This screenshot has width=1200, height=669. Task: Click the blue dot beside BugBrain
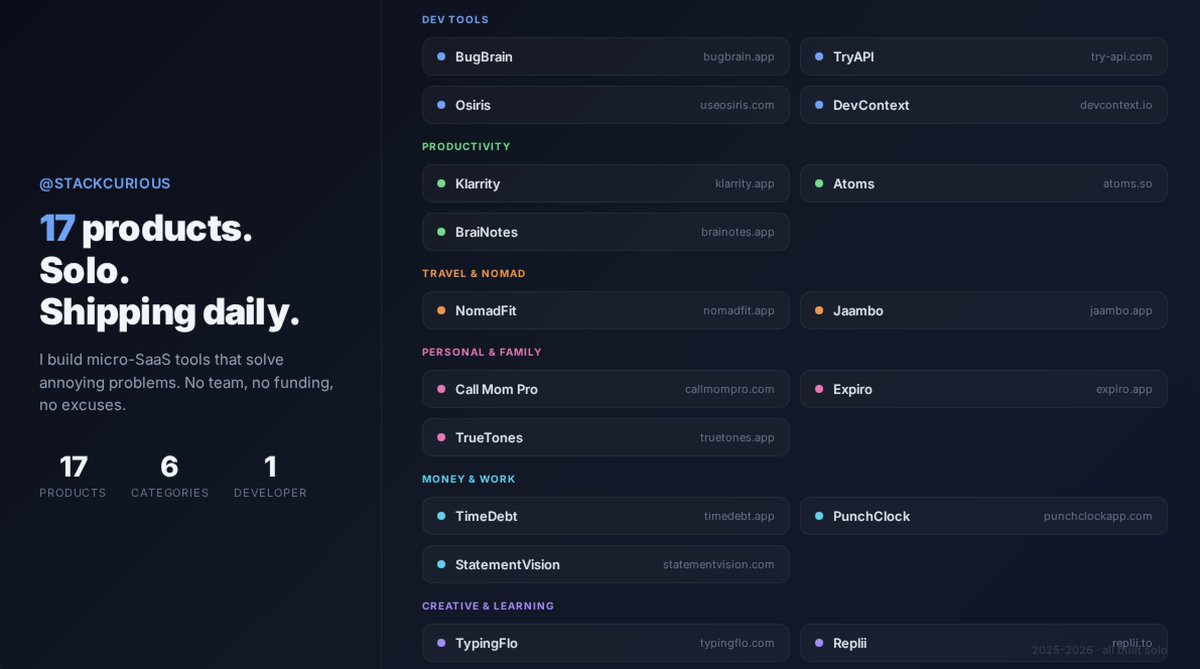pos(441,57)
